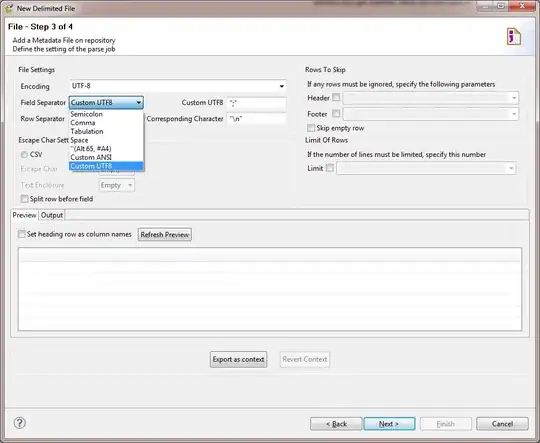Click inside the preview table area
Image resolution: width=540 pixels, height=443 pixels.
coord(270,289)
